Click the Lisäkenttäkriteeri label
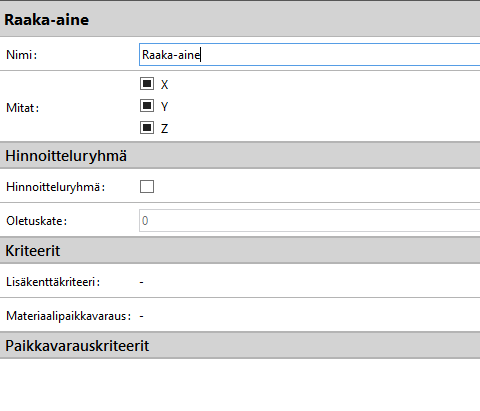 click(53, 282)
